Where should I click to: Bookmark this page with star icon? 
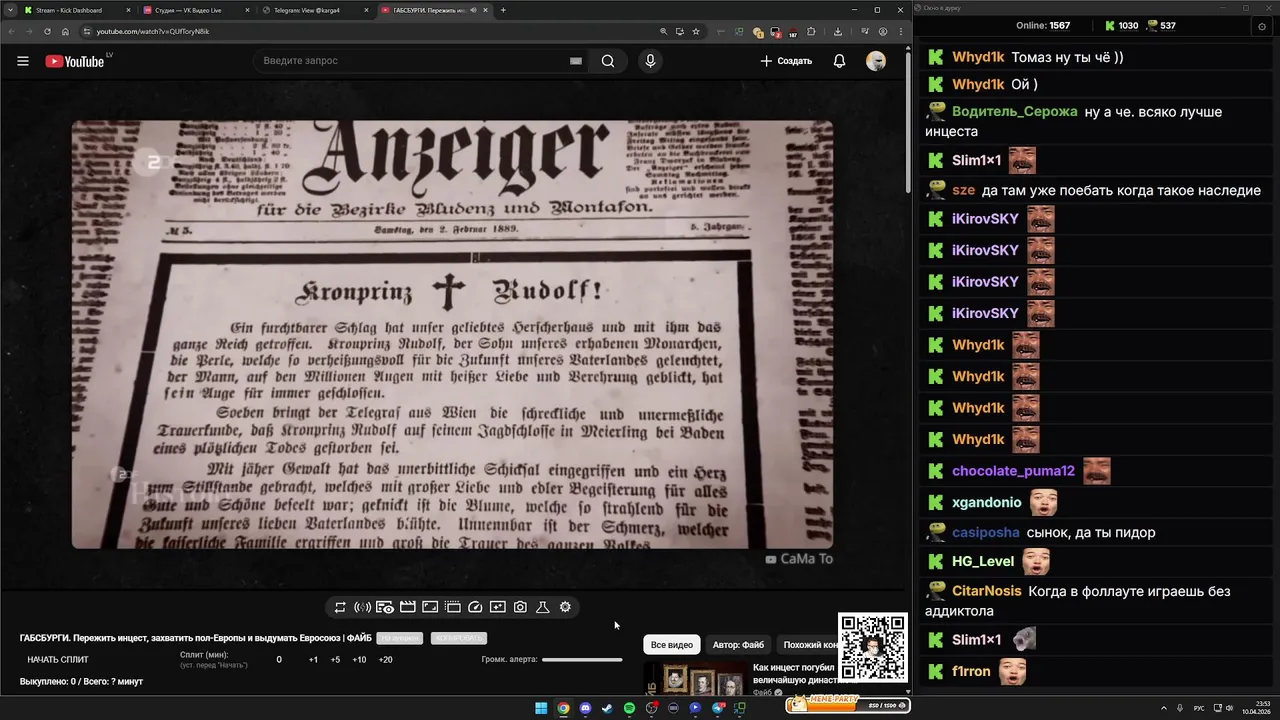(x=696, y=31)
